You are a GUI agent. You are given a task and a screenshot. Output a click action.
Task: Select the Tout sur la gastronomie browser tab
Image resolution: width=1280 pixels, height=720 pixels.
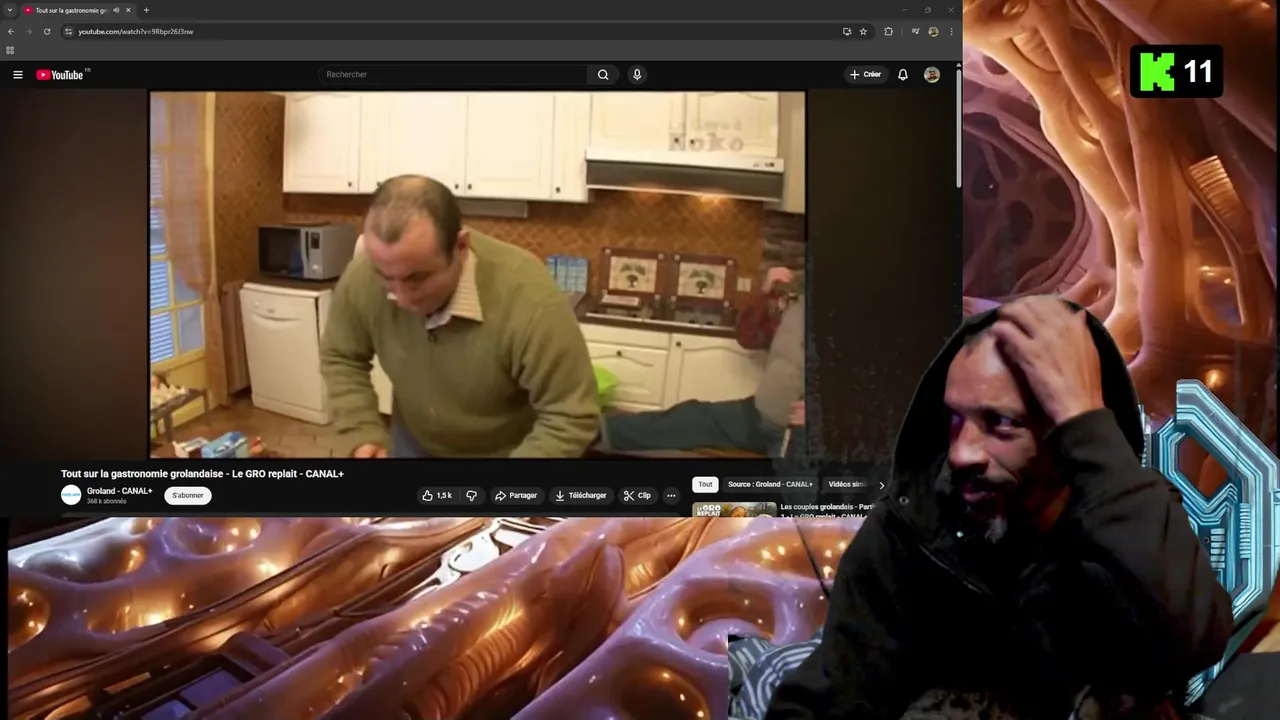click(x=78, y=10)
